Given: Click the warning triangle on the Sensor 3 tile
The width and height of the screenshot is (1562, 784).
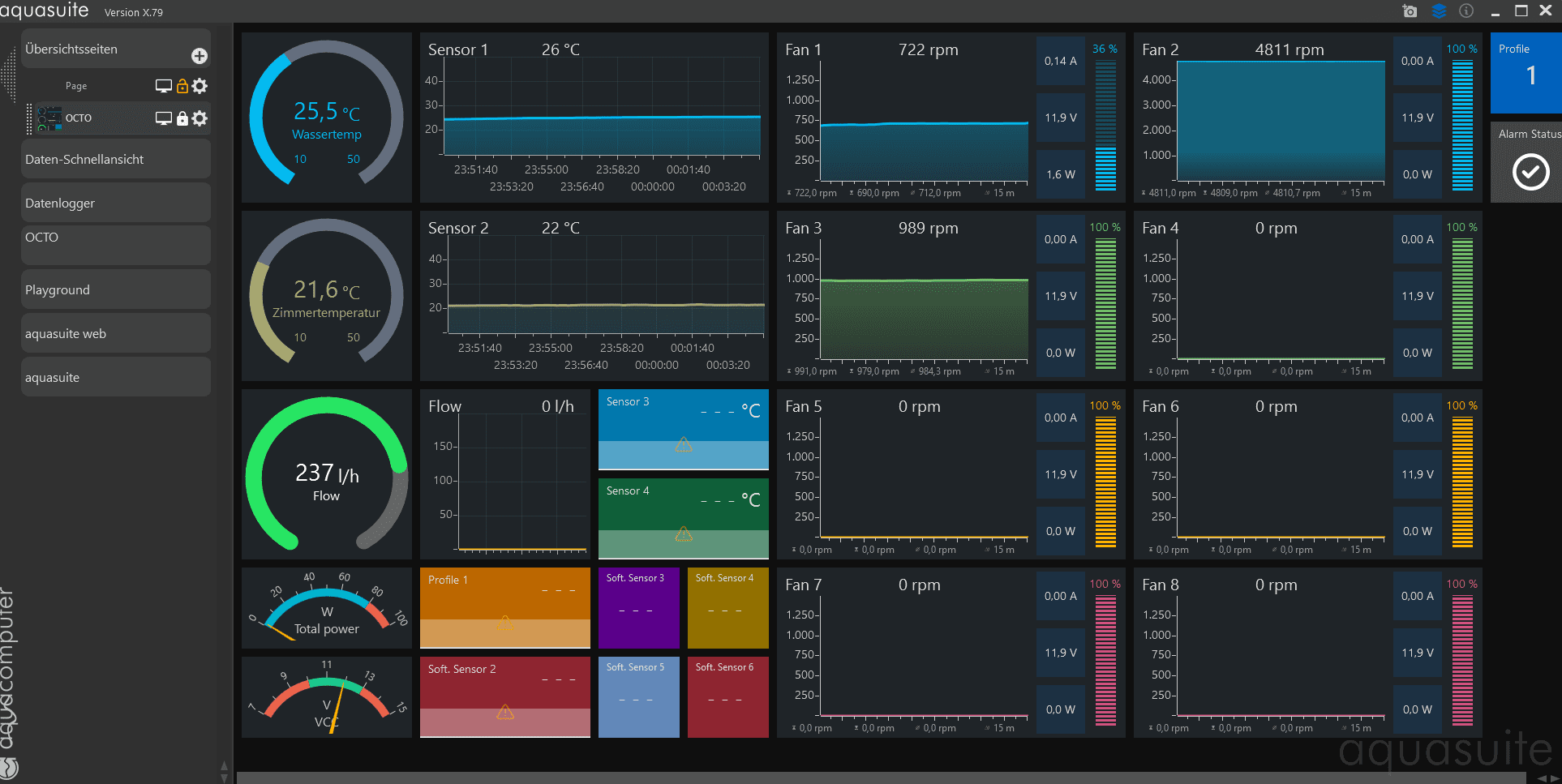Looking at the screenshot, I should click(684, 444).
